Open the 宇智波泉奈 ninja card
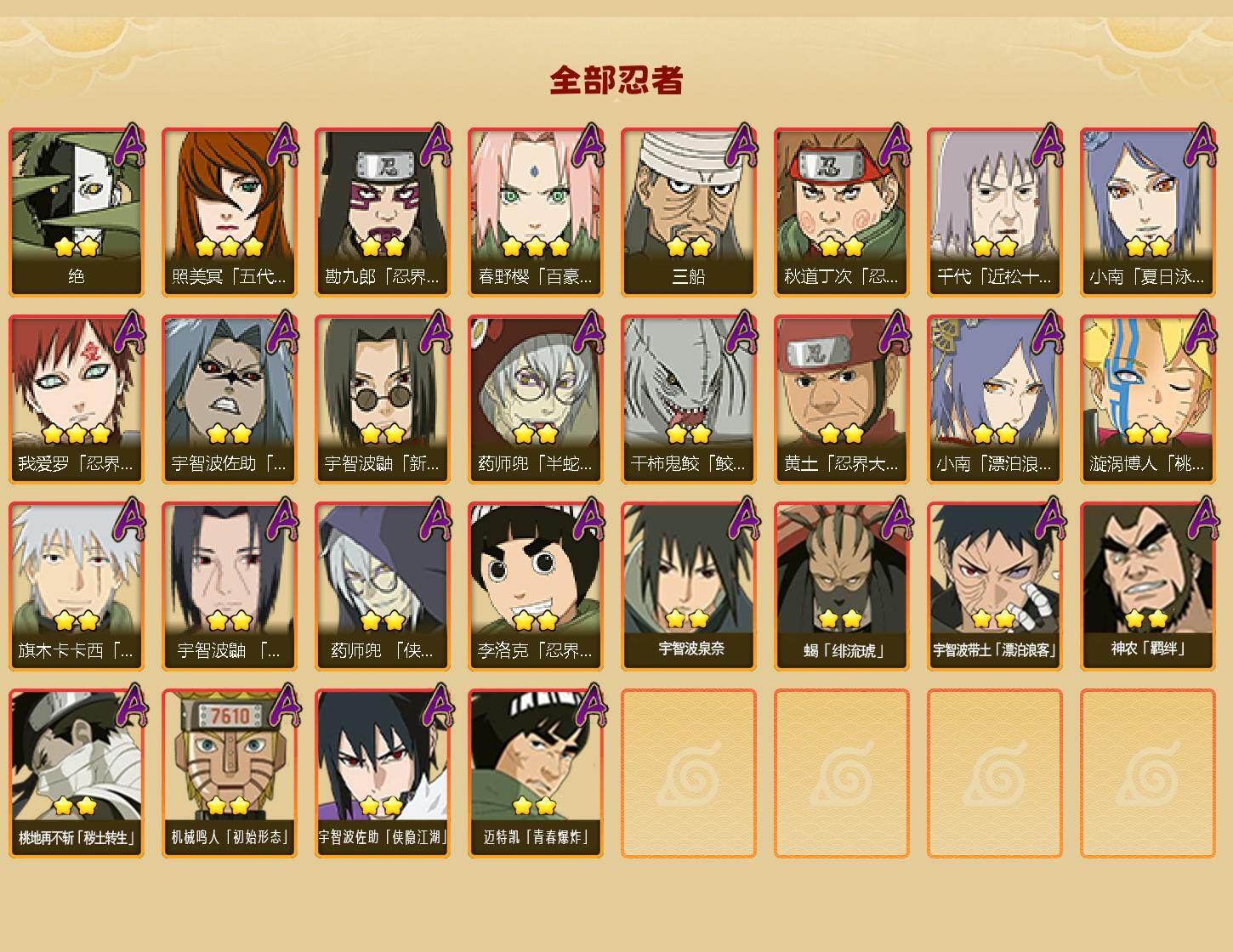Image resolution: width=1233 pixels, height=952 pixels. pos(689,586)
